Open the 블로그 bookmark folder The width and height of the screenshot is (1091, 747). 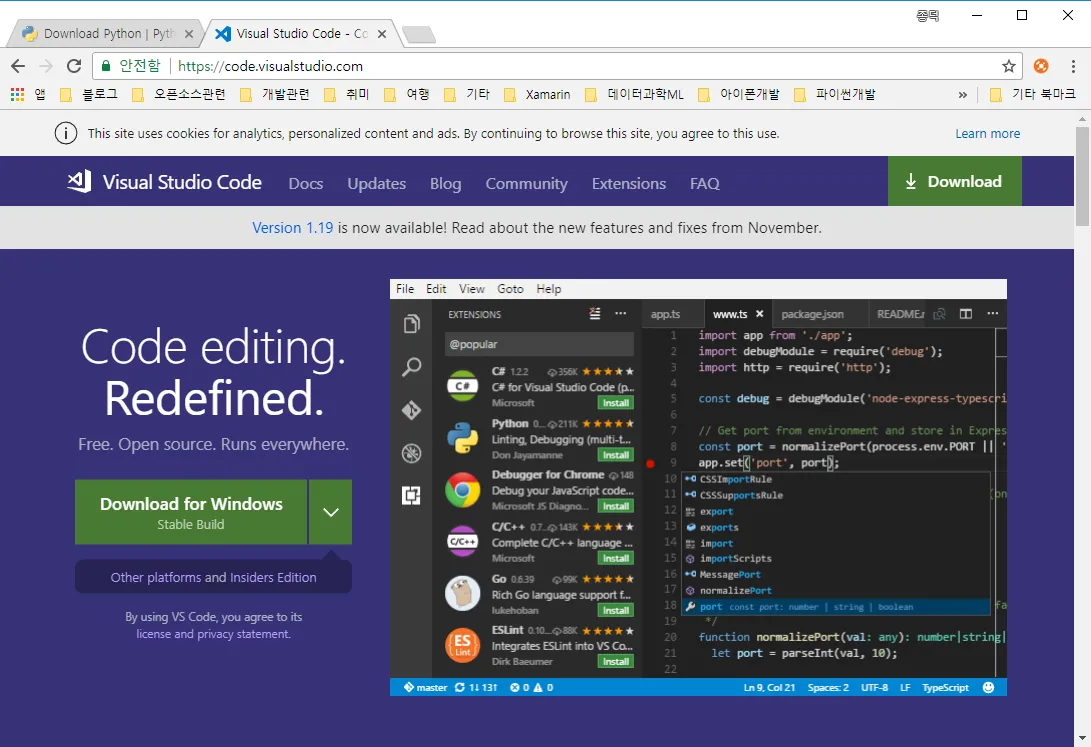[x=89, y=95]
